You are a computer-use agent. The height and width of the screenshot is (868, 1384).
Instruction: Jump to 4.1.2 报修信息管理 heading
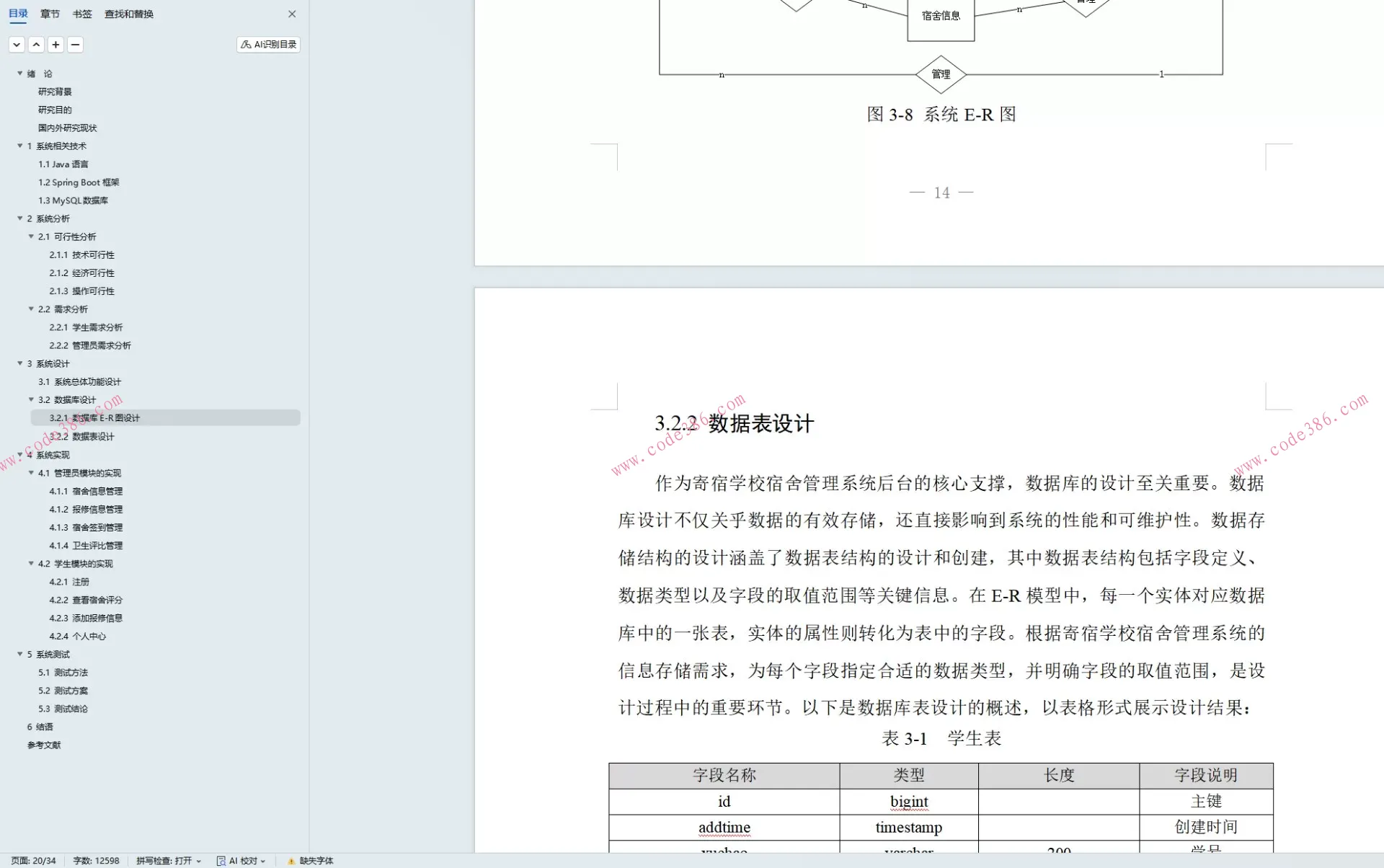point(86,509)
